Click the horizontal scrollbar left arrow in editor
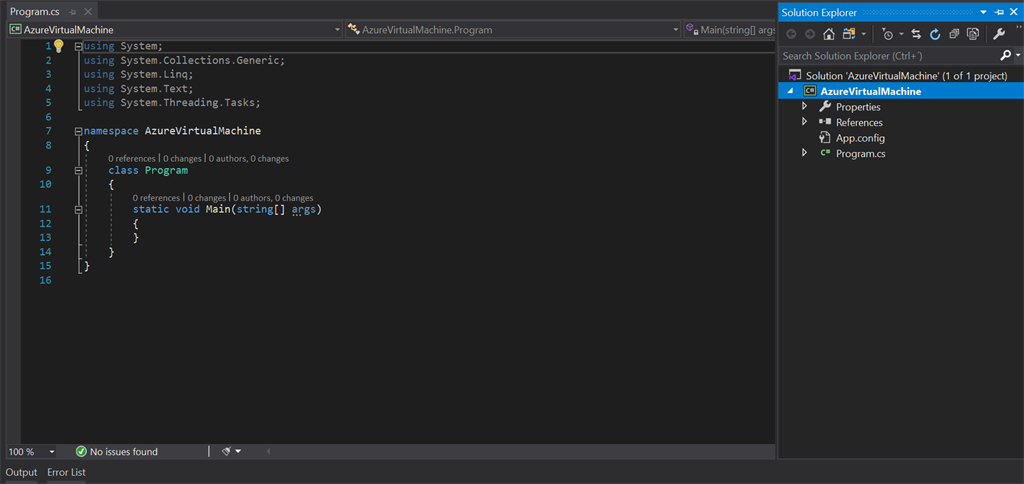1024x484 pixels. tap(268, 451)
